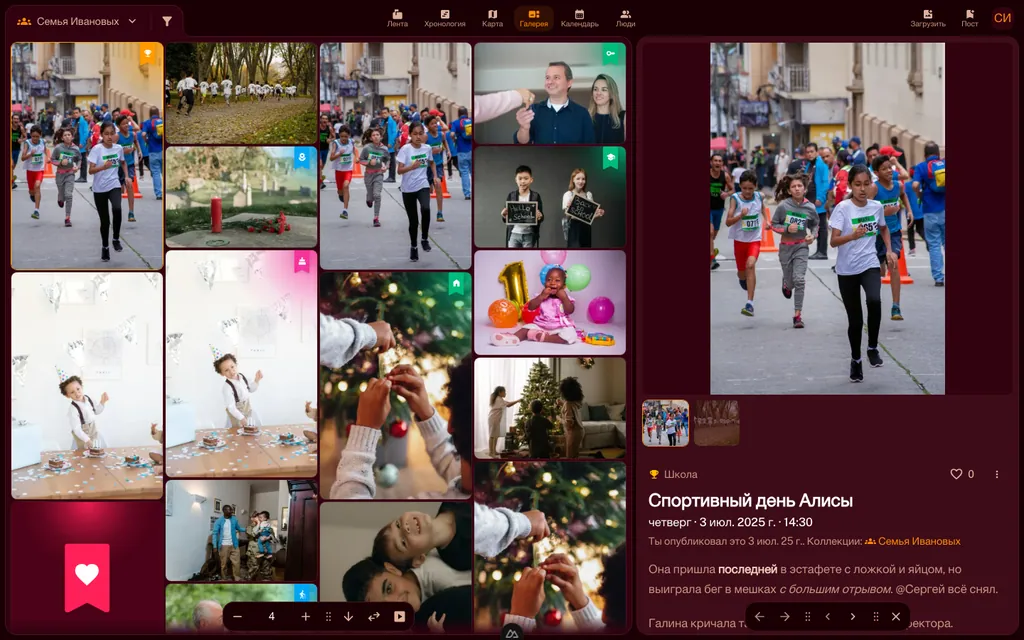The image size is (1024, 640).
Task: Select the running race thumbnail in detail panel
Action: click(x=665, y=423)
